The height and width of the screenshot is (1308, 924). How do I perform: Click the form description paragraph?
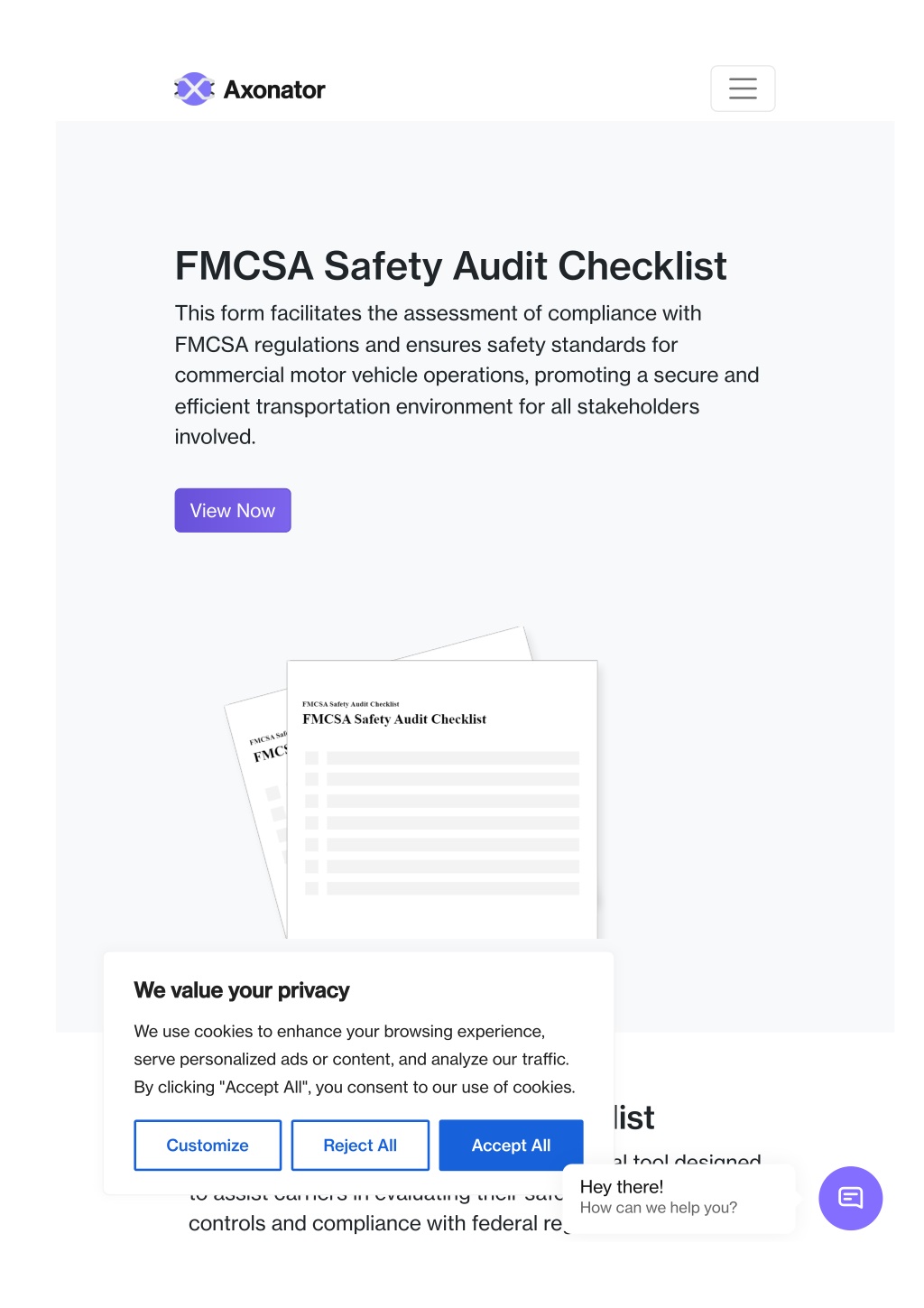(467, 375)
